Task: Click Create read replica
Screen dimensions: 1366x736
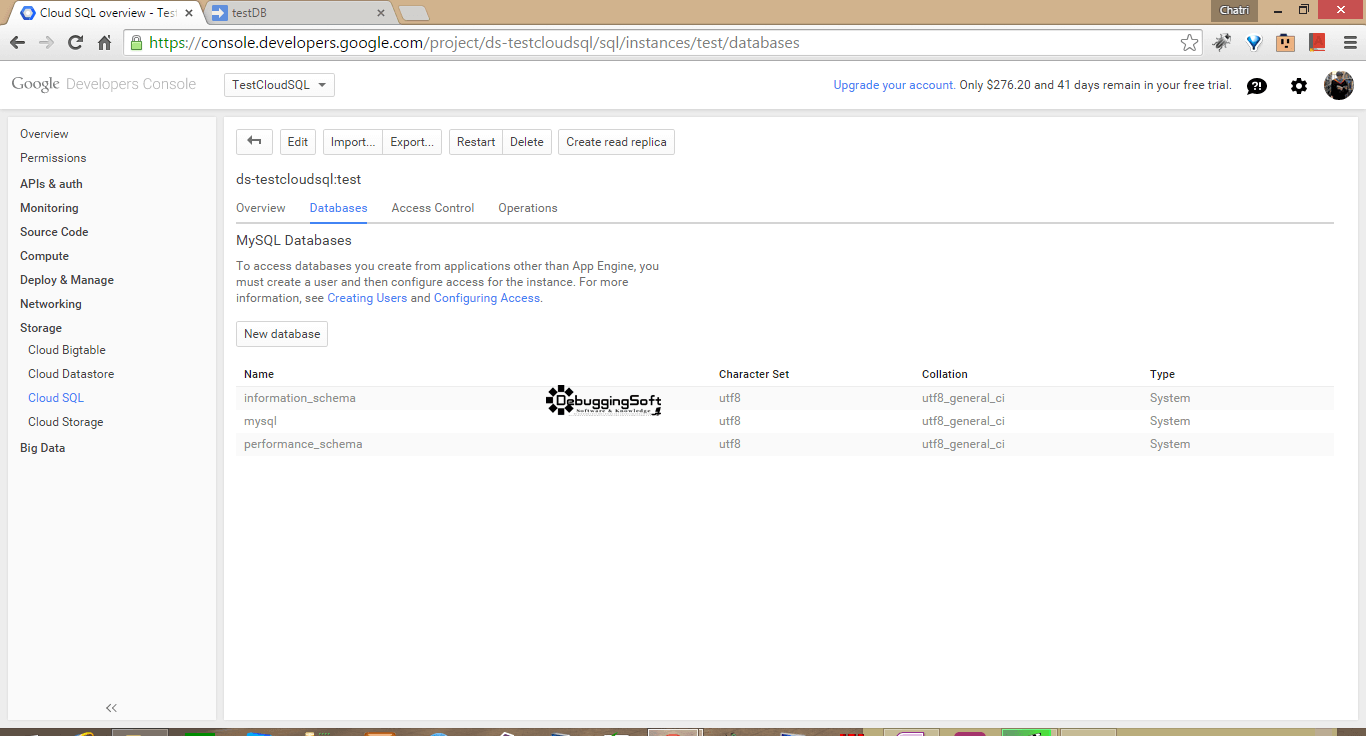Action: click(616, 142)
